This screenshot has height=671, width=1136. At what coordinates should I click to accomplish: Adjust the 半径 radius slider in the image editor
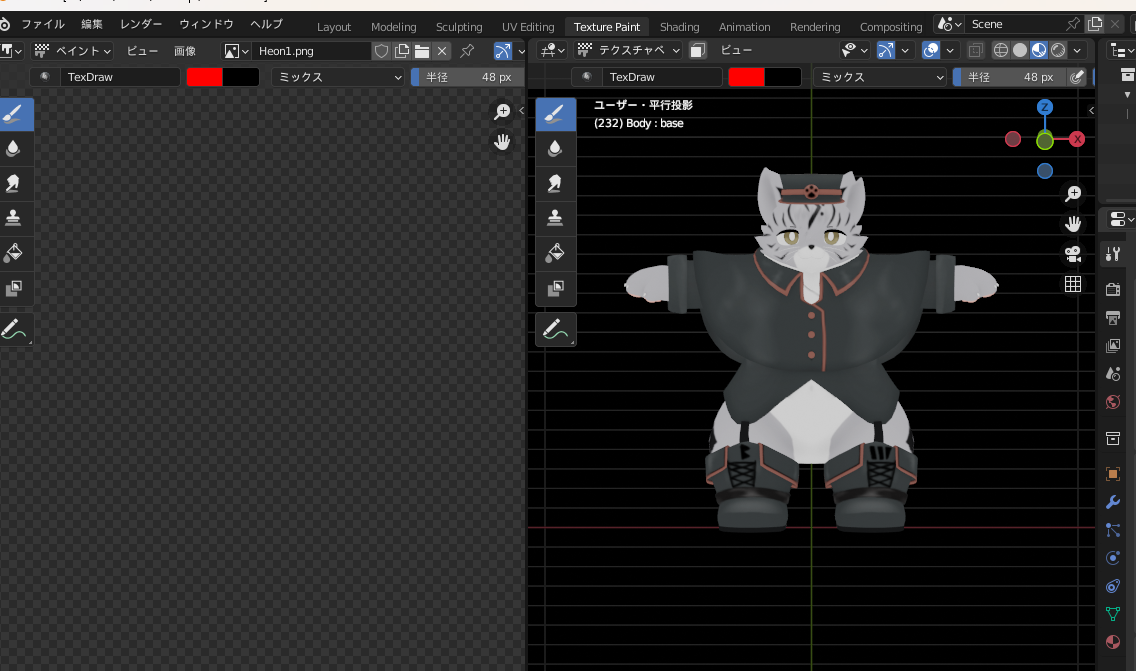pos(467,77)
